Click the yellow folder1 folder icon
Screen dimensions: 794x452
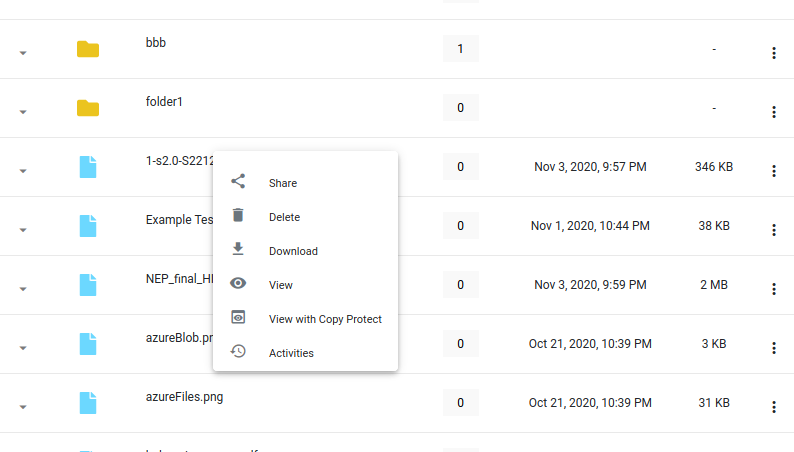coord(88,108)
